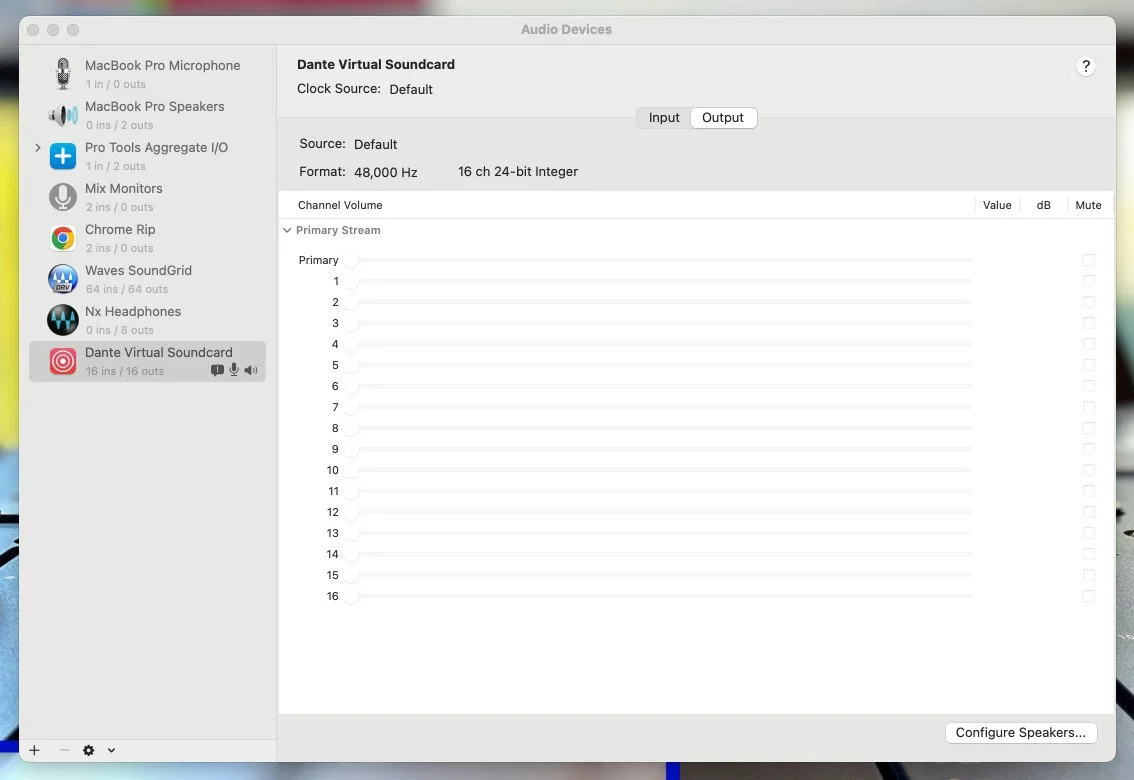Click the '16 ins / 16 outs' text

(x=124, y=371)
